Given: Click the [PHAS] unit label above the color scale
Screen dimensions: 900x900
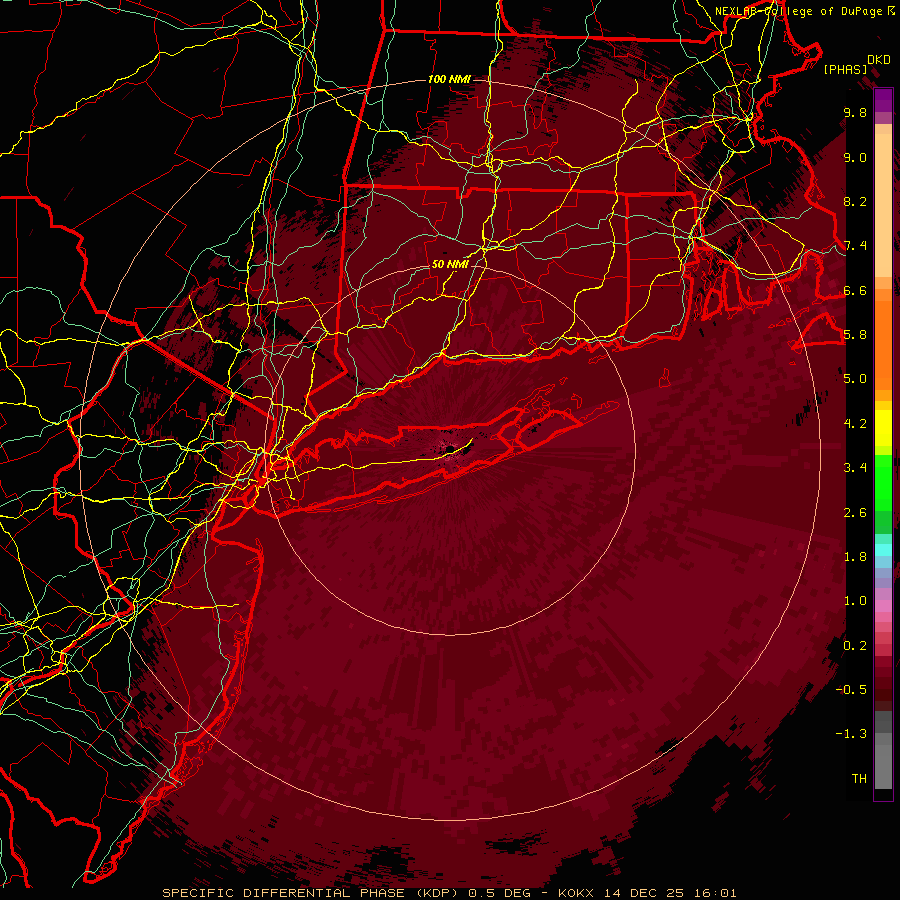Looking at the screenshot, I should tap(845, 69).
